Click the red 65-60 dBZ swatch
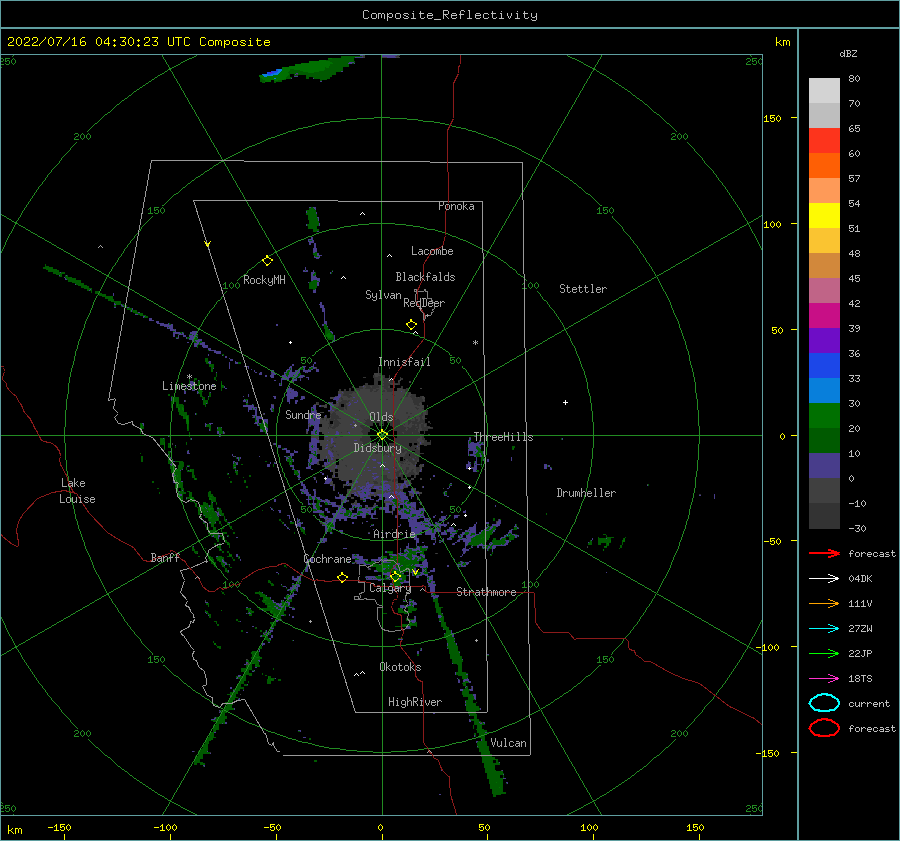This screenshot has height=841, width=900. coord(824,141)
